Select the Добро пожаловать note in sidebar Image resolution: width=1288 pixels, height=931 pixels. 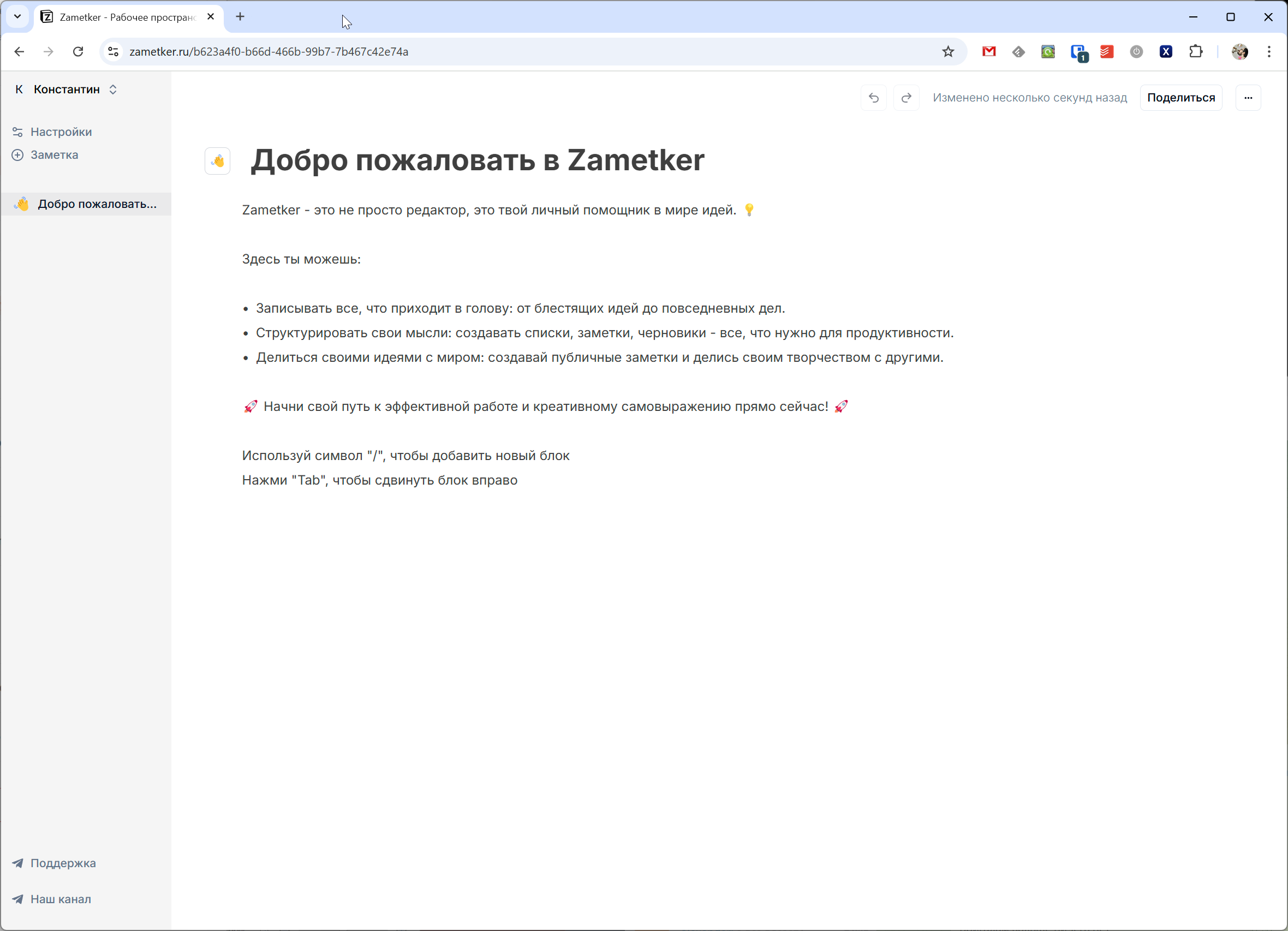point(97,204)
